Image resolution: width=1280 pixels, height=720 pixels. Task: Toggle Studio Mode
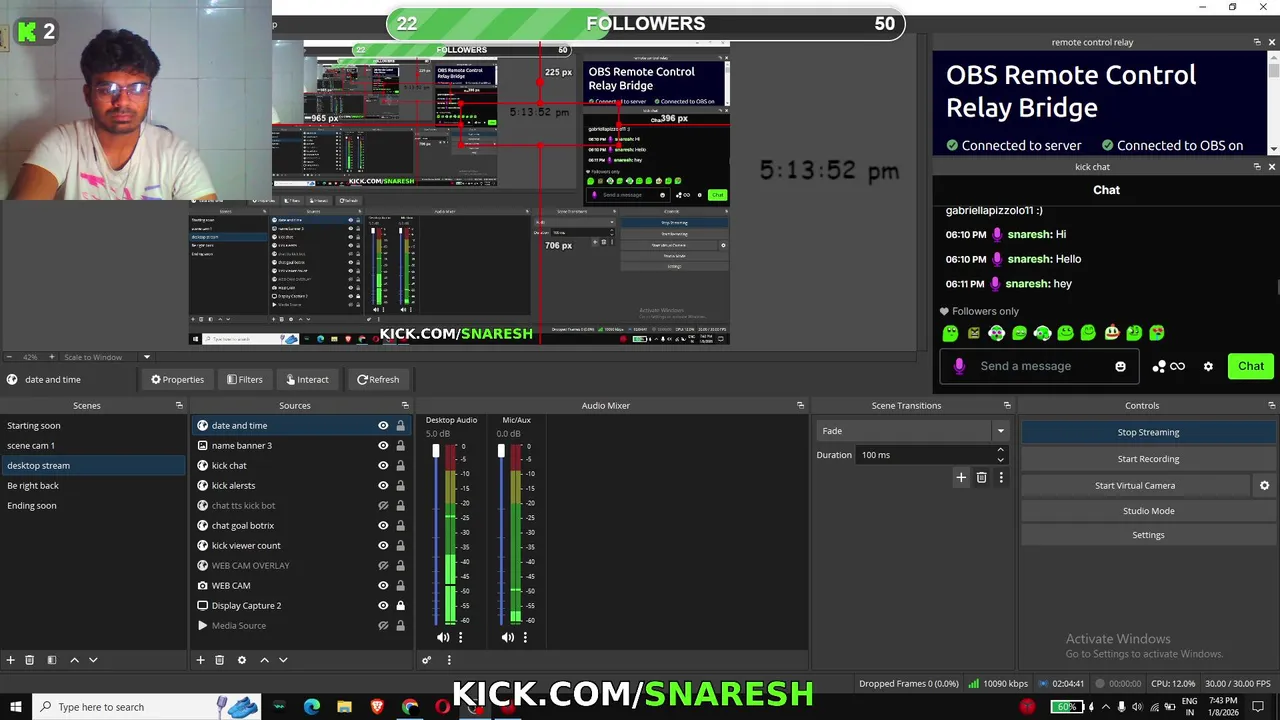(x=1148, y=511)
